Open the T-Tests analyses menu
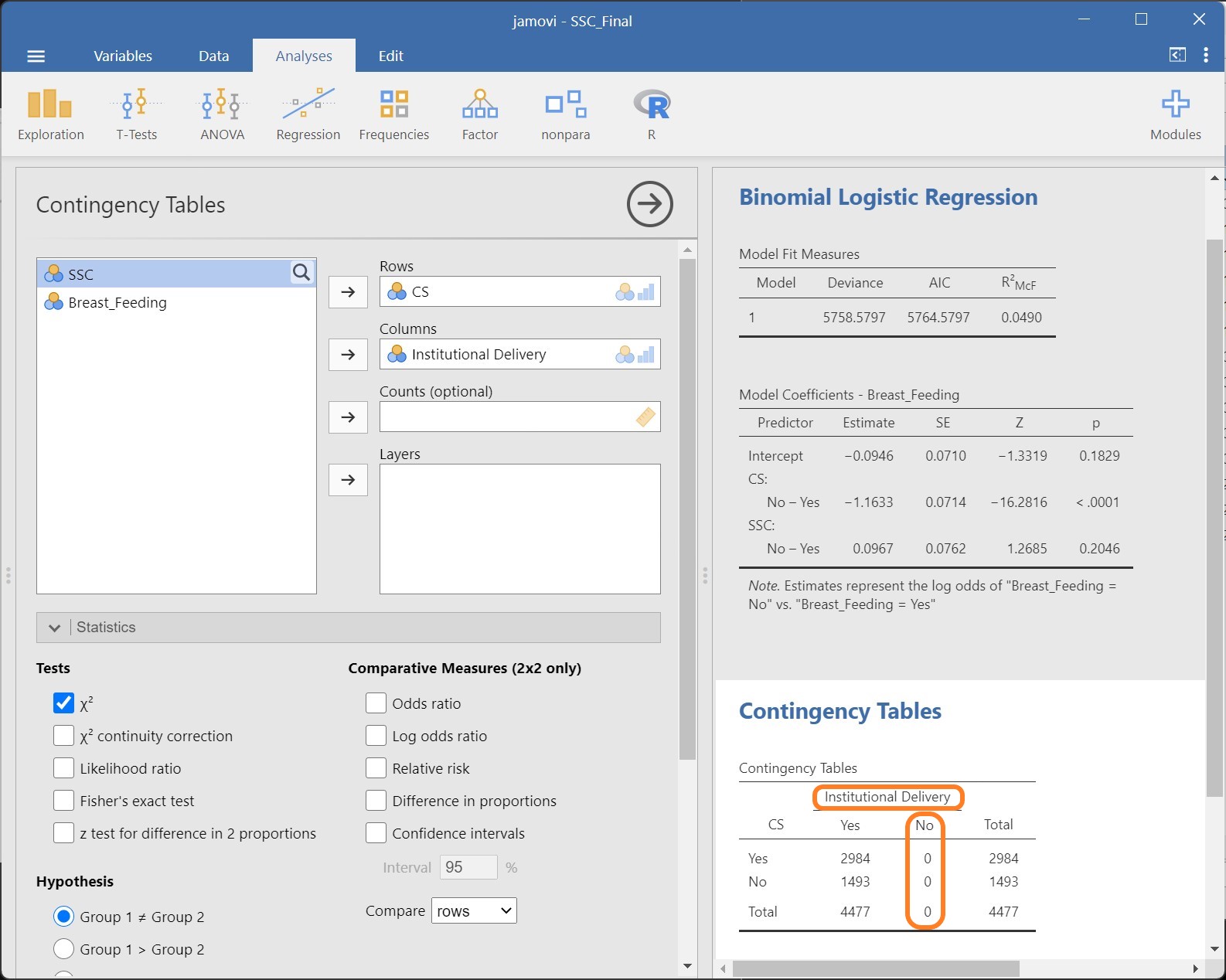Screen dimensions: 1226x980 pyautogui.click(x=136, y=114)
